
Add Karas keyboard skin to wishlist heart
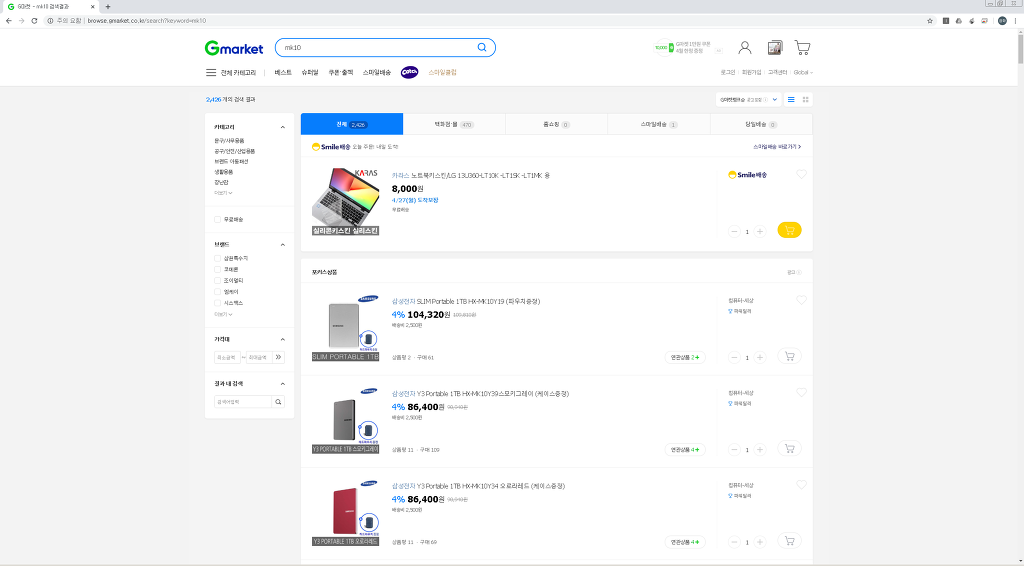tap(801, 174)
